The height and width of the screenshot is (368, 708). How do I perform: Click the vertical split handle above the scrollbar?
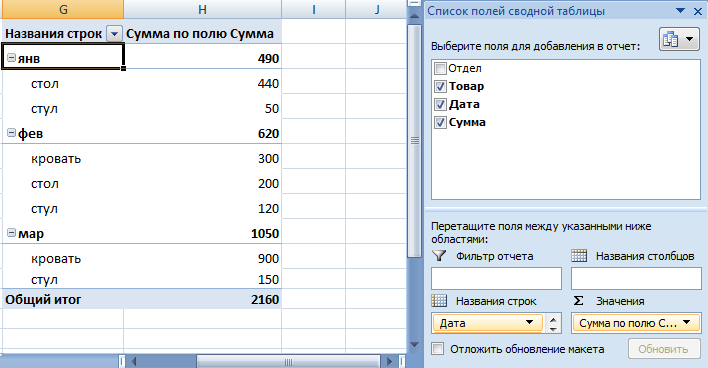[414, 4]
